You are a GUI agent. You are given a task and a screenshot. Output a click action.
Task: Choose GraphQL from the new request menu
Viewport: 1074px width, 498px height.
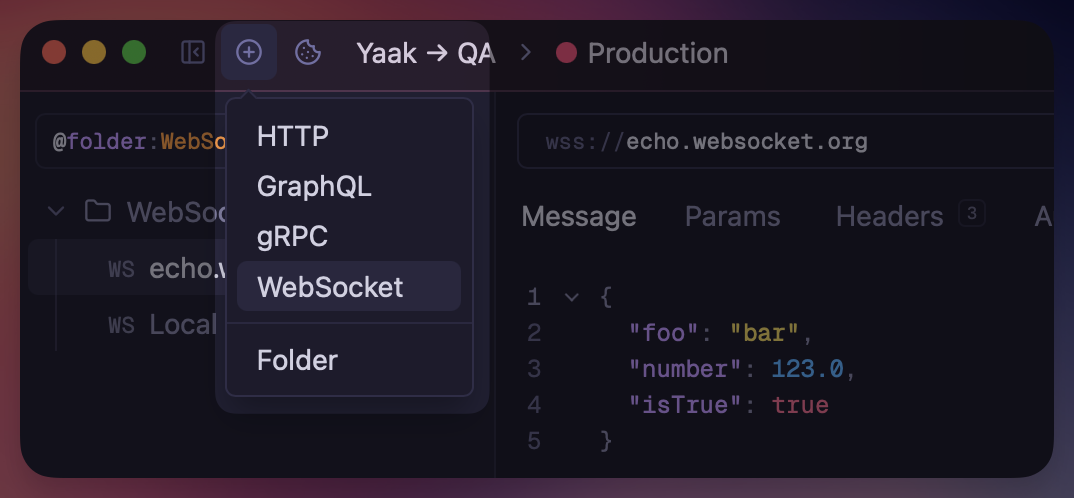(x=314, y=186)
